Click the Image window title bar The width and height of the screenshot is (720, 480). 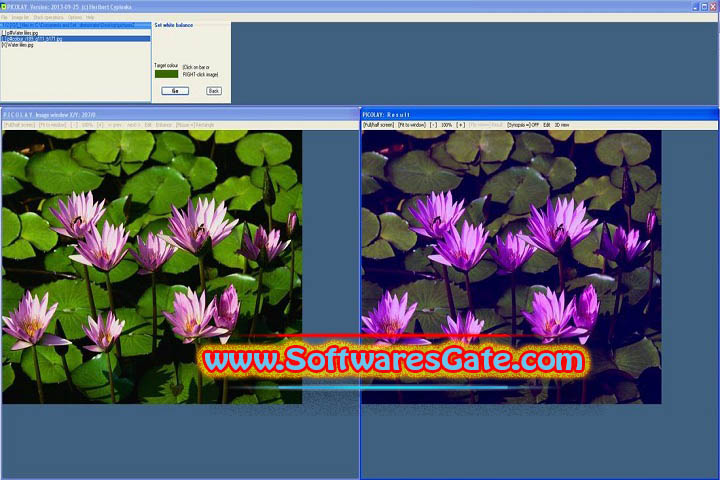coord(180,114)
